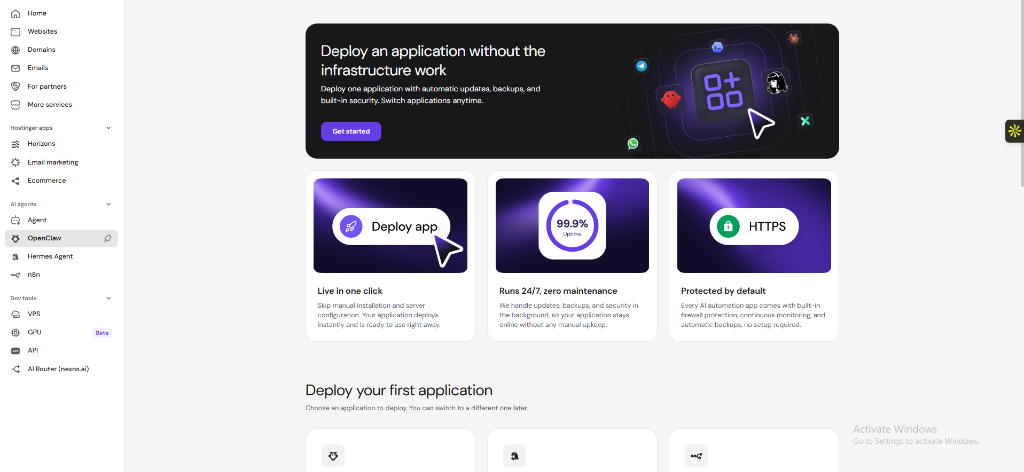Click the Emails envelope icon
Screen dimensions: 1024x472
[16, 68]
